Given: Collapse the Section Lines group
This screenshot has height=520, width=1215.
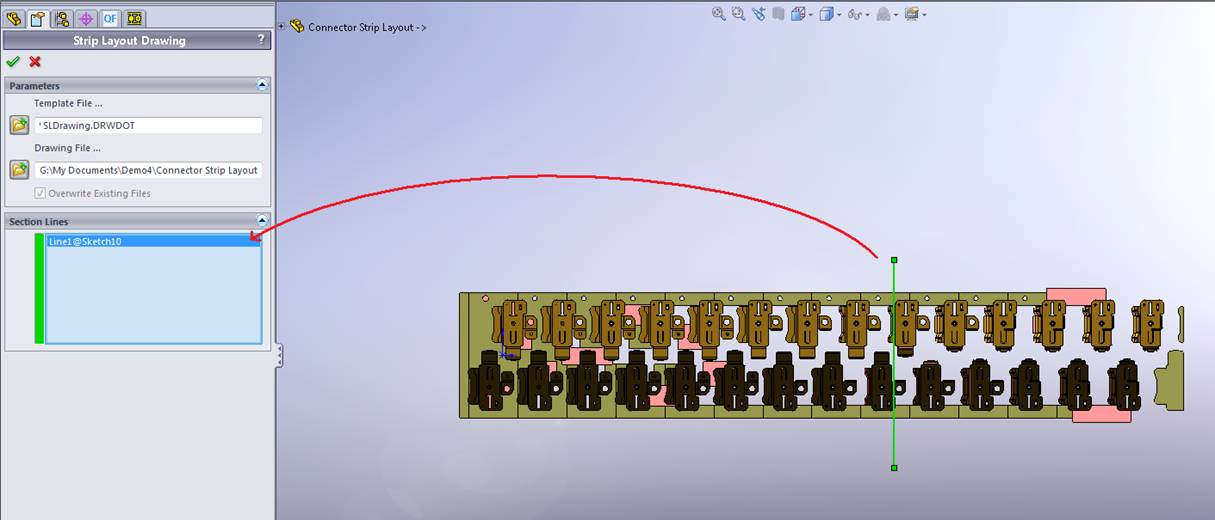Looking at the screenshot, I should pyautogui.click(x=262, y=221).
